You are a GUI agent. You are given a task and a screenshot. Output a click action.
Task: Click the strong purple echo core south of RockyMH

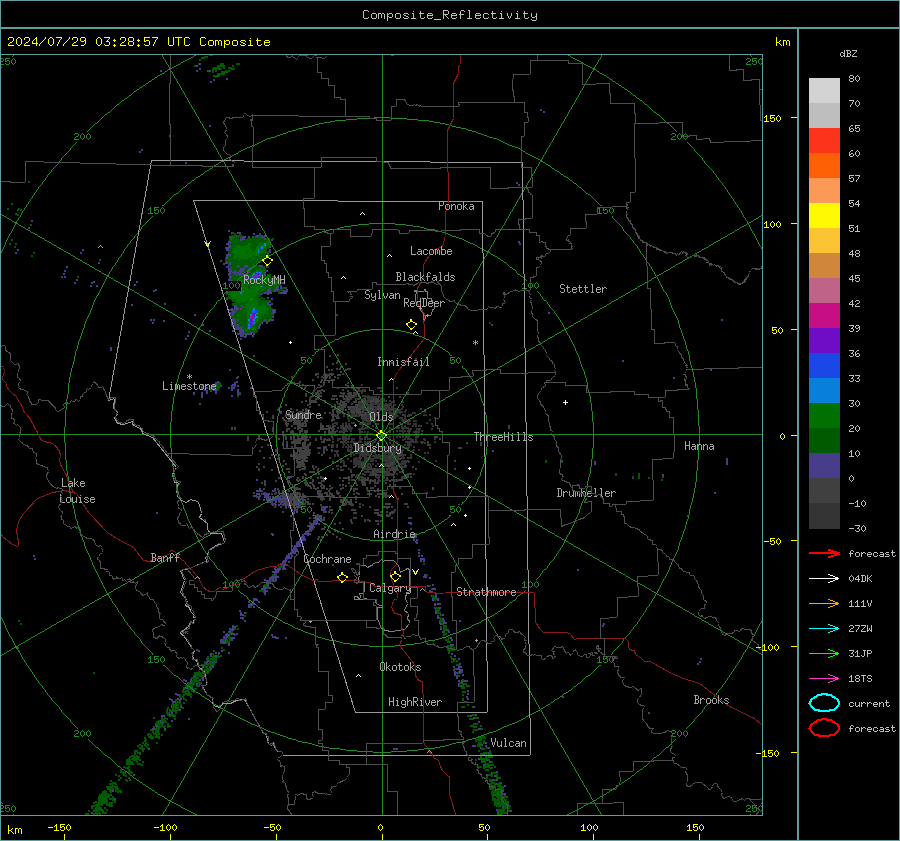click(x=251, y=319)
